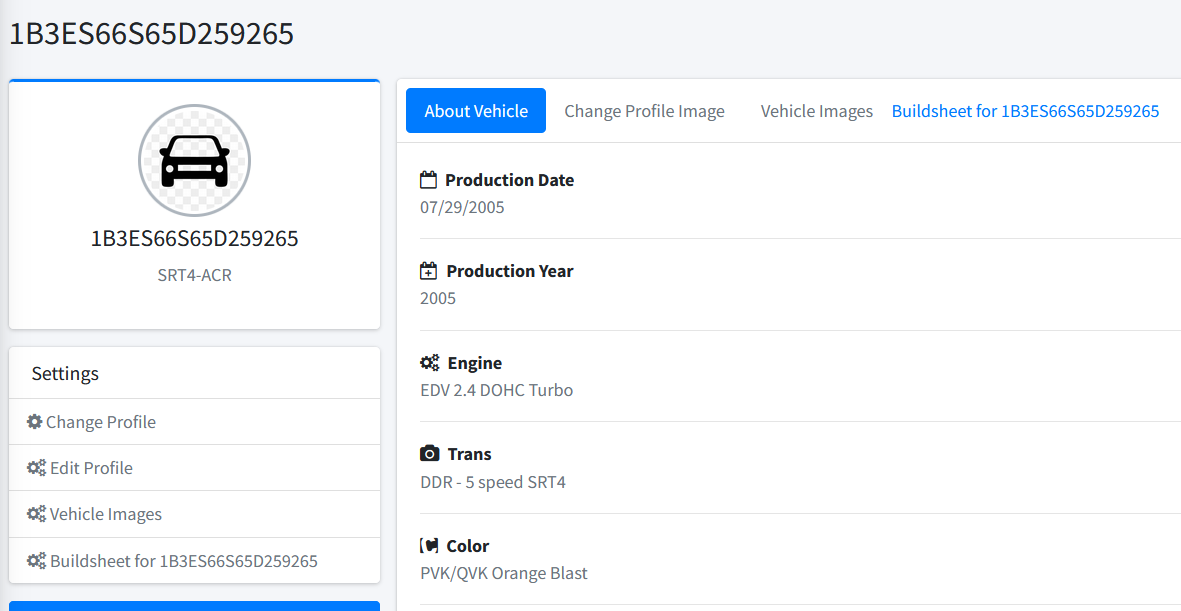This screenshot has height=611, width=1181.
Task: Click the calendar icon beside Production Date
Action: 428,179
